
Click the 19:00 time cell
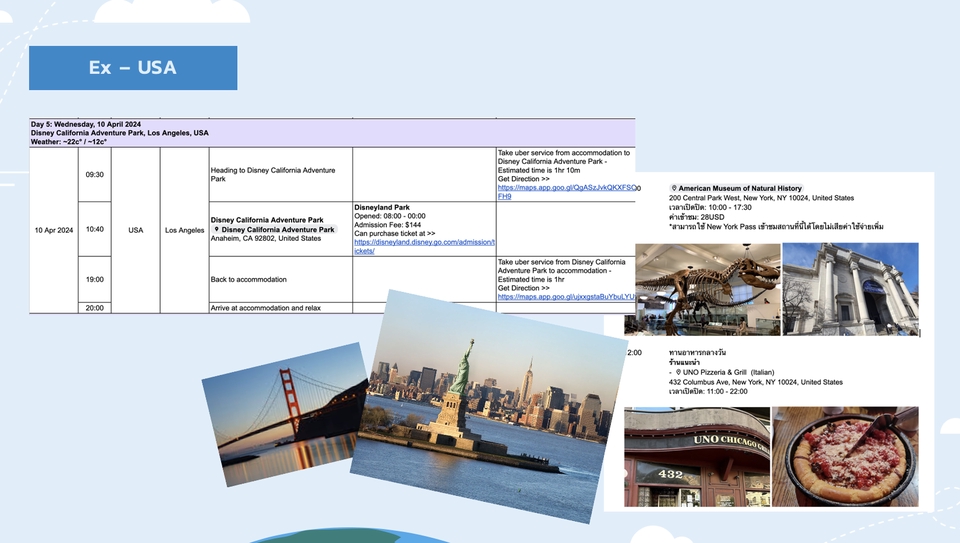(94, 279)
